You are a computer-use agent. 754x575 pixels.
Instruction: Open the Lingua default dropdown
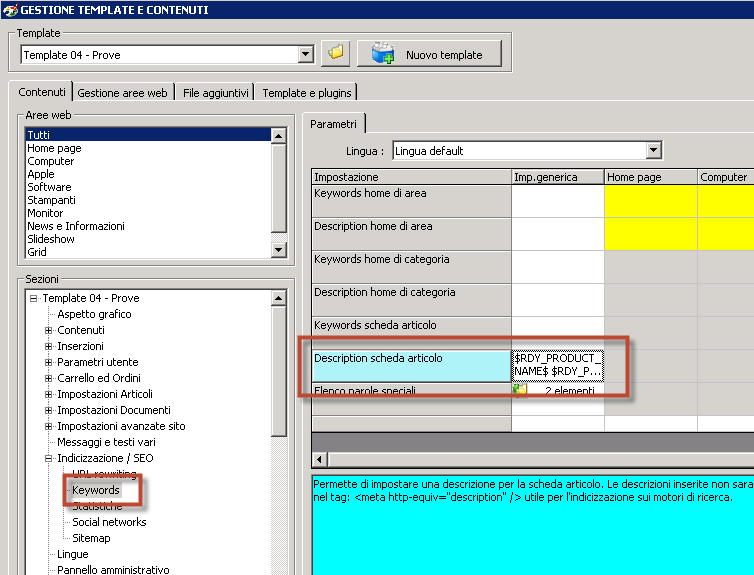tap(653, 150)
